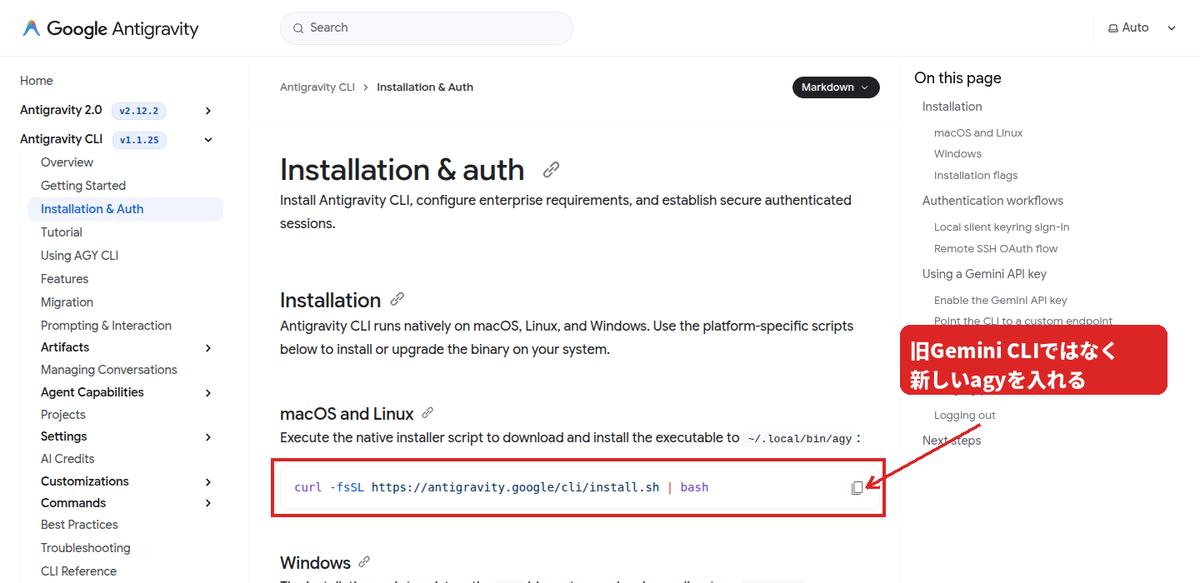Viewport: 1200px width, 583px height.
Task: Jump to Using a Gemini API key
Action: click(984, 274)
